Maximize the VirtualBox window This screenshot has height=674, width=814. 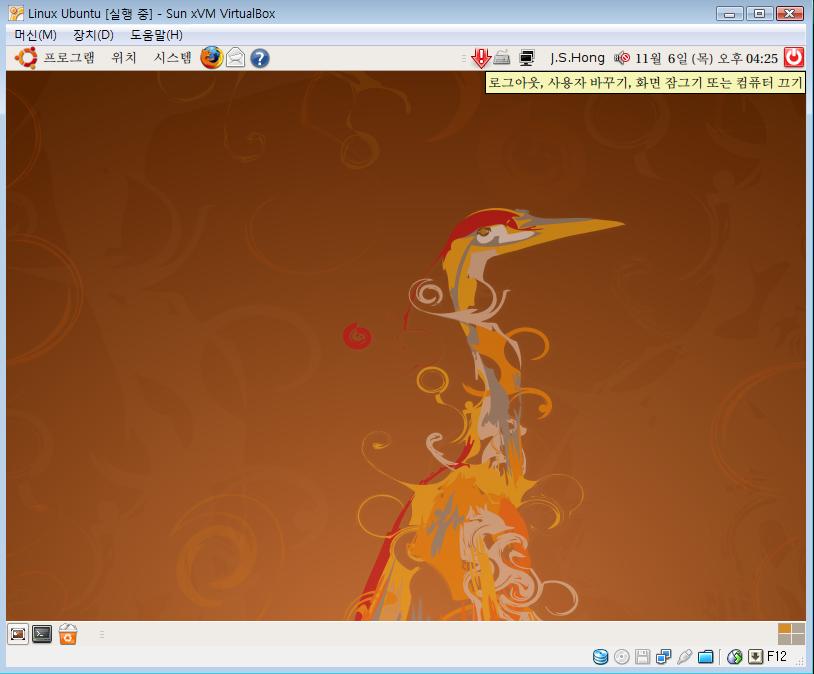click(x=759, y=14)
